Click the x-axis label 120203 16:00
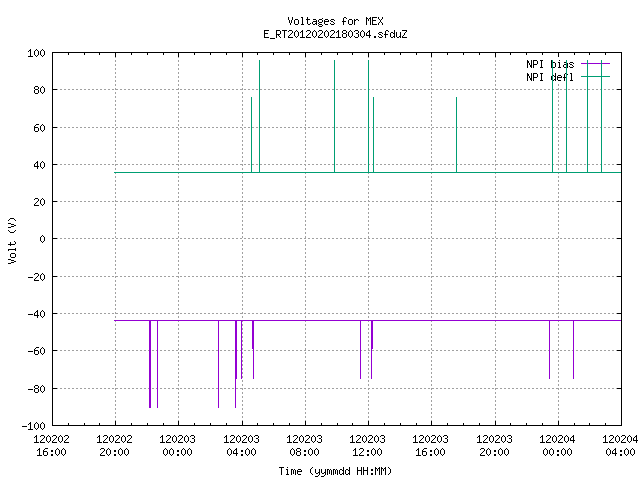640x480 pixels. click(x=431, y=446)
